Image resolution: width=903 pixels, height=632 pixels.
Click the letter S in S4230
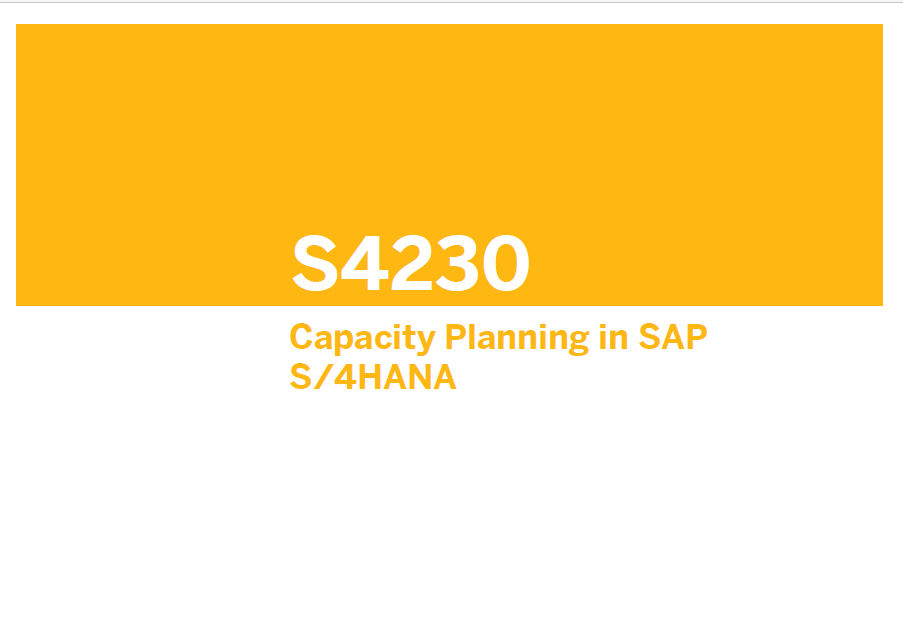(x=314, y=264)
